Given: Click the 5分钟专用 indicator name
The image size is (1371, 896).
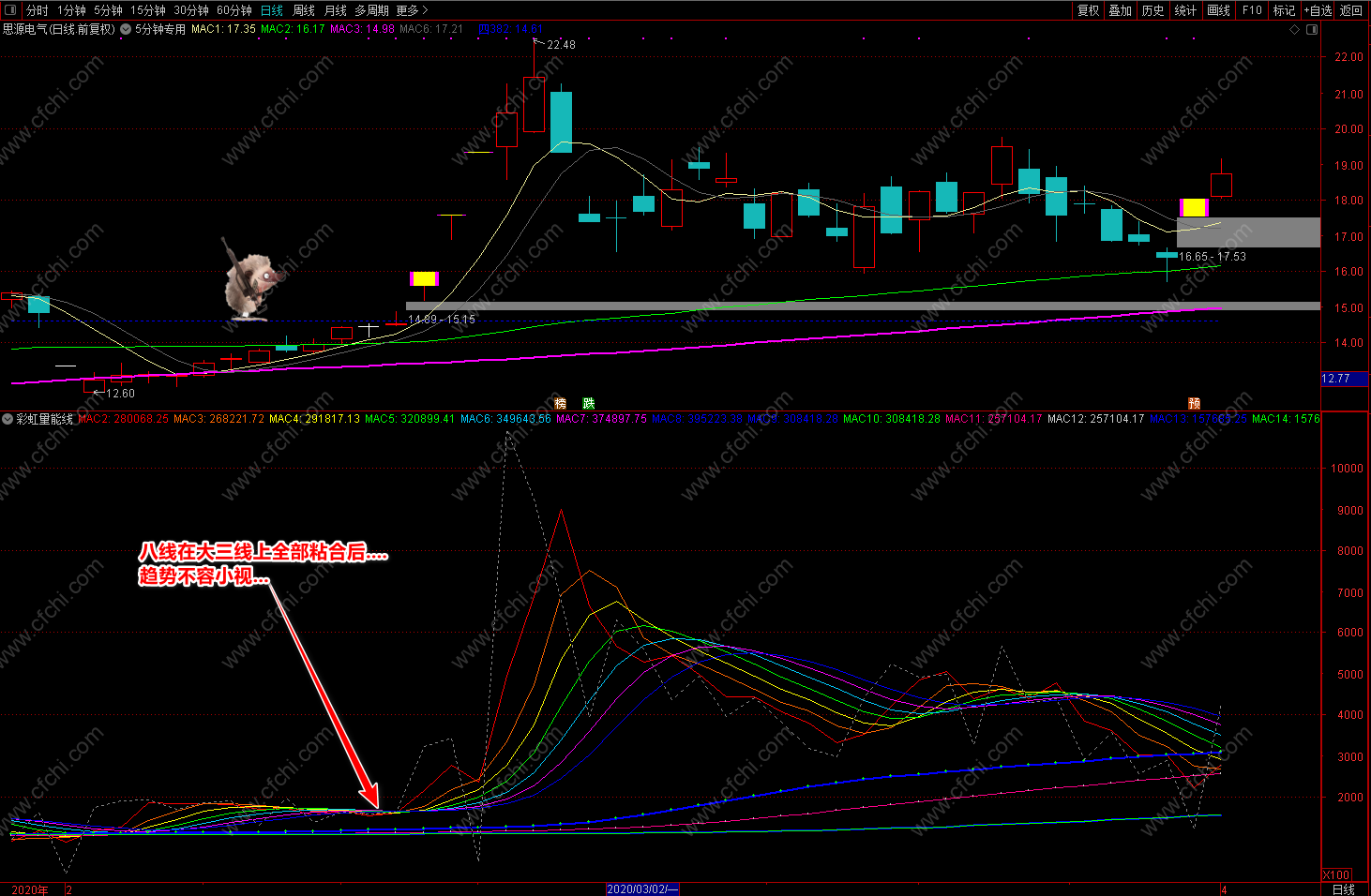Looking at the screenshot, I should 160,29.
